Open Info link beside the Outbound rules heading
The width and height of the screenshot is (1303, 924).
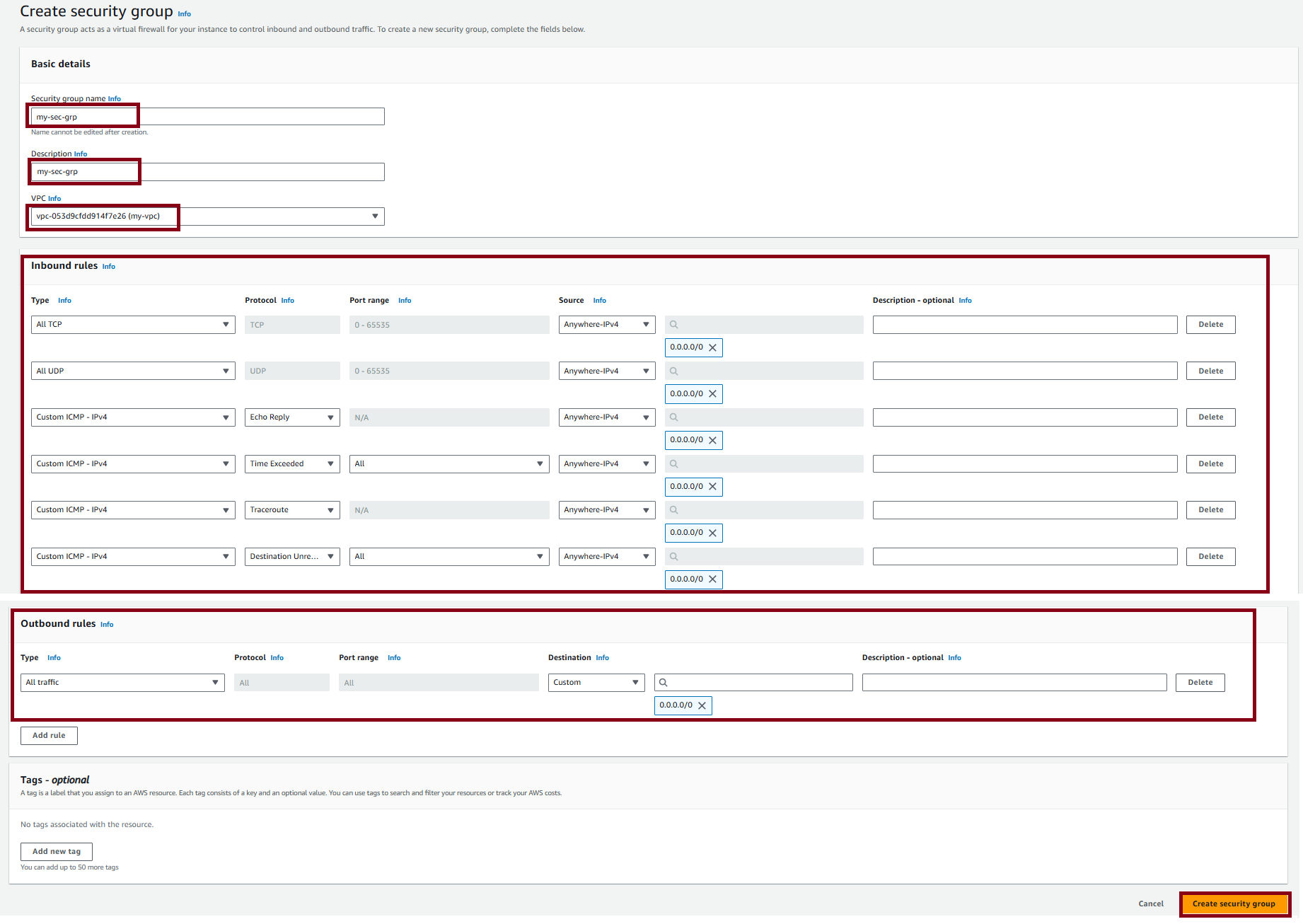[107, 625]
